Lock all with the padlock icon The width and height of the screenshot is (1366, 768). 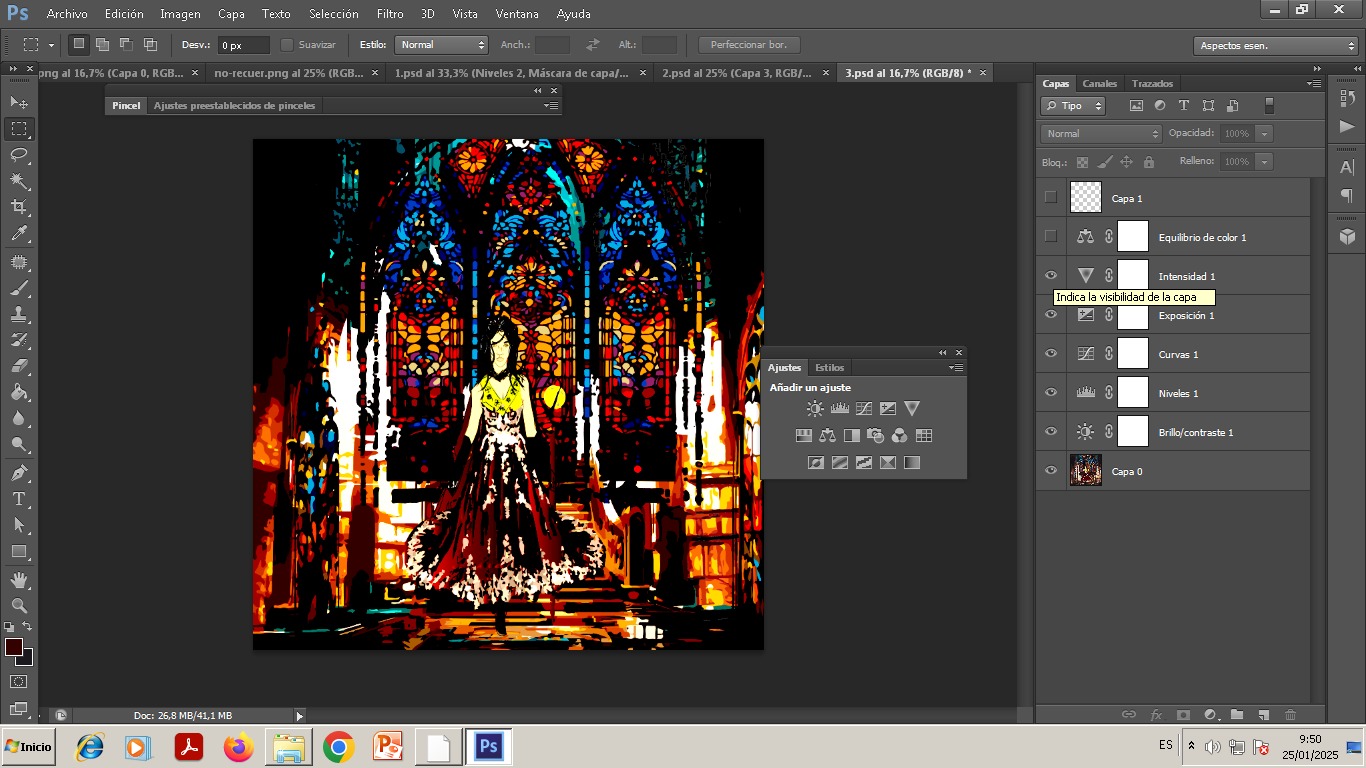[1149, 162]
